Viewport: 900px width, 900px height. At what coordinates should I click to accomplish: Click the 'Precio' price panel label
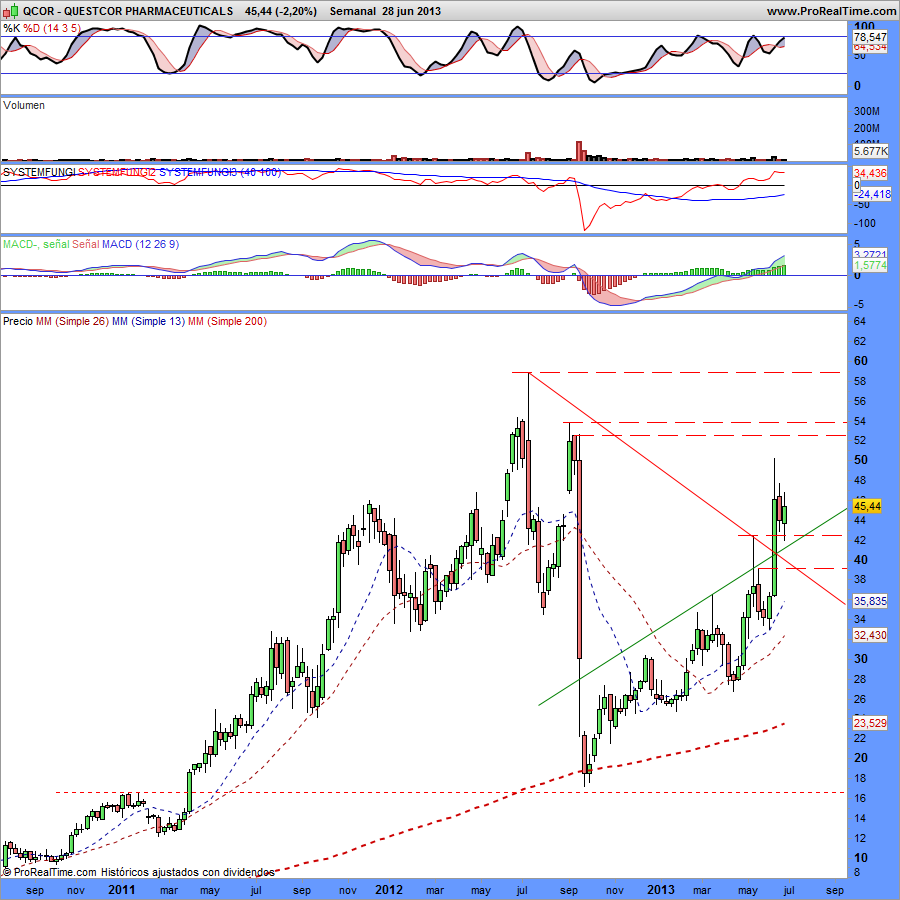pyautogui.click(x=18, y=321)
